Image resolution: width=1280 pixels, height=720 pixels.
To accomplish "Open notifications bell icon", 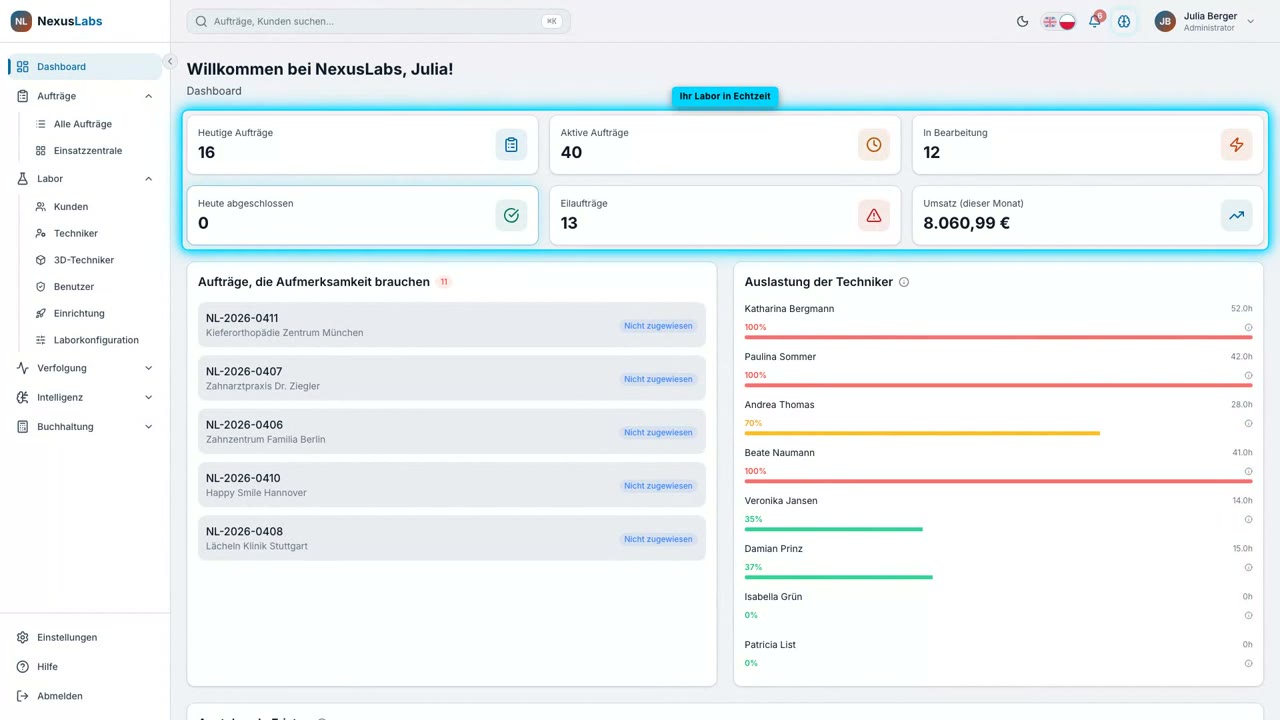I will (x=1094, y=21).
